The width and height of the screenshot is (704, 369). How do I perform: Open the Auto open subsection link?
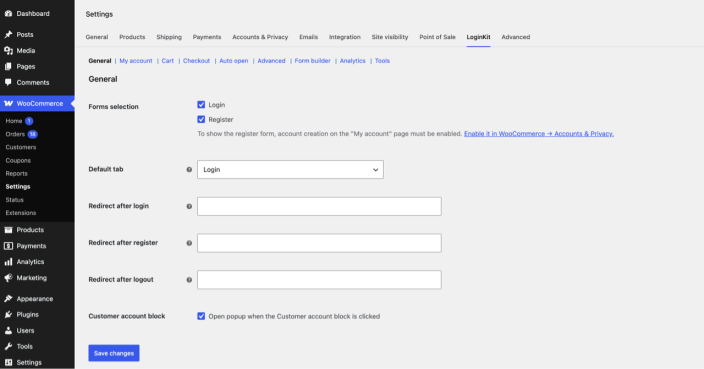(x=233, y=61)
